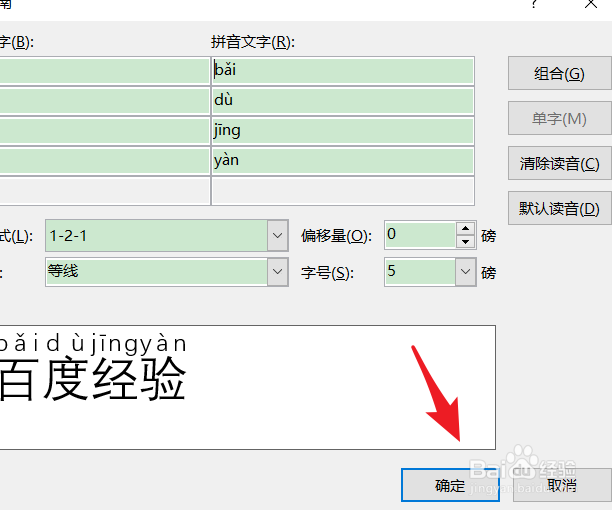The width and height of the screenshot is (612, 510).
Task: Click the 字号(S) label
Action: click(327, 272)
